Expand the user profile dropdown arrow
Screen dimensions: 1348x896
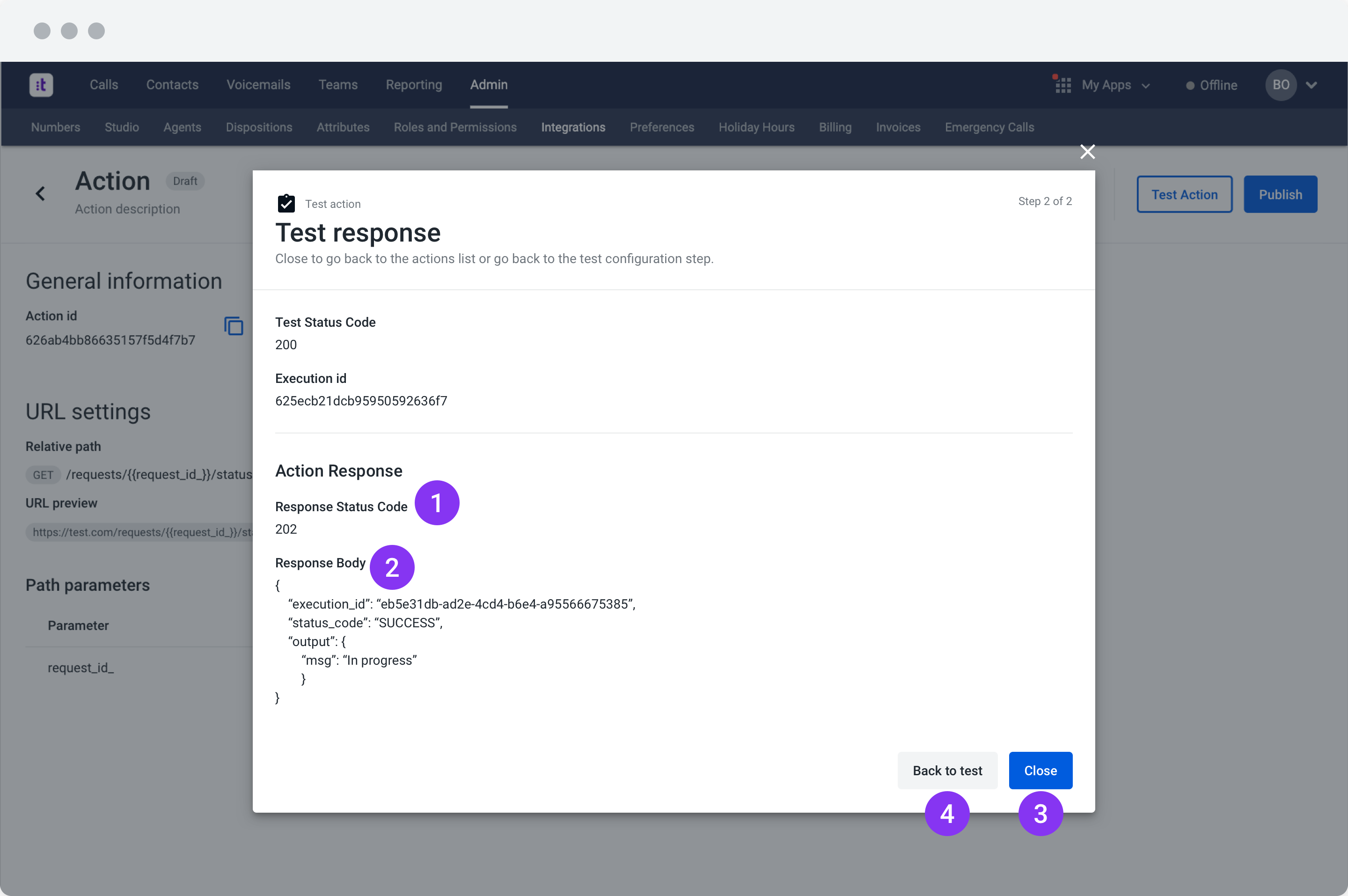click(x=1311, y=85)
